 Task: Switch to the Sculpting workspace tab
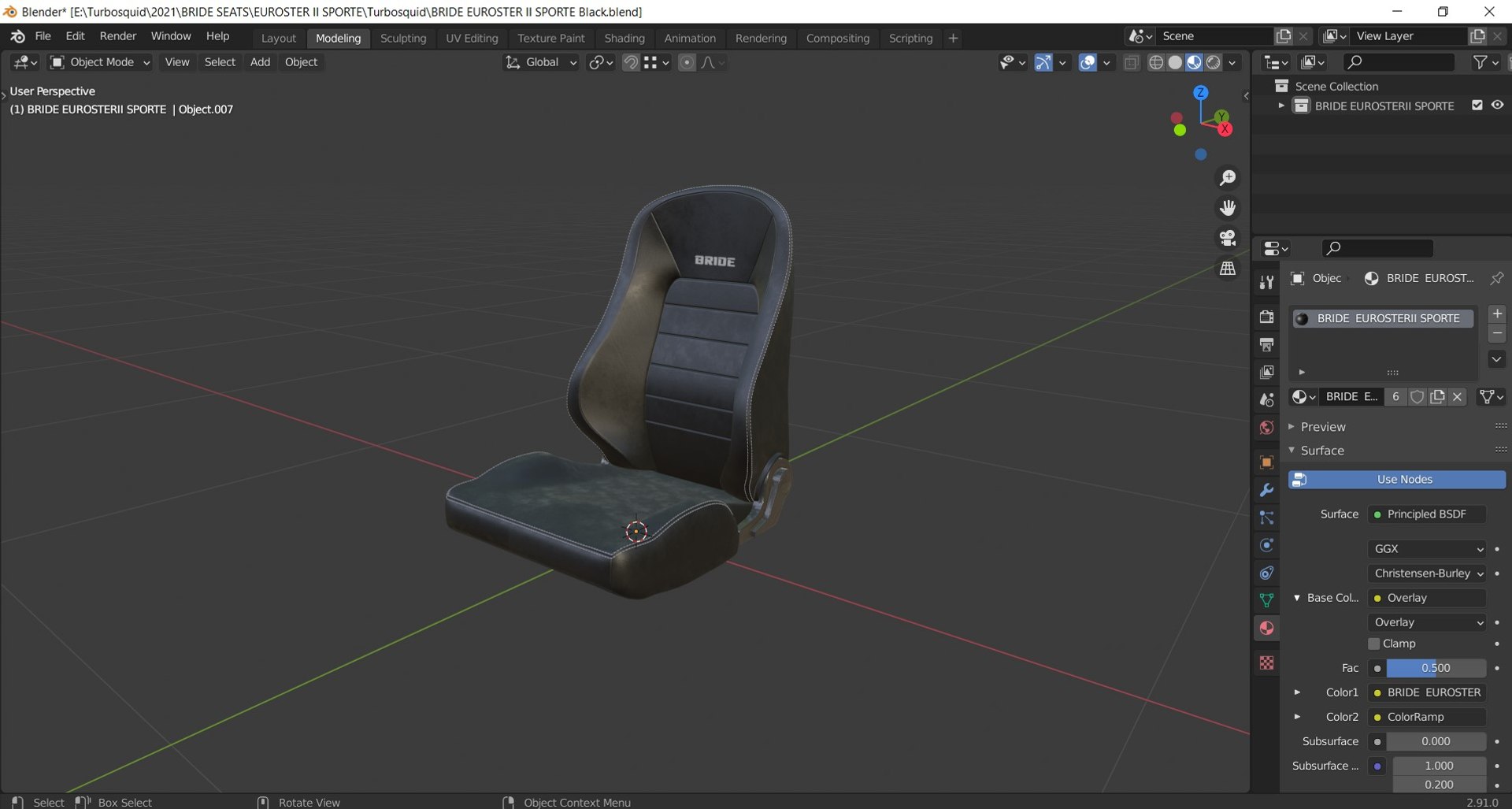pyautogui.click(x=403, y=38)
